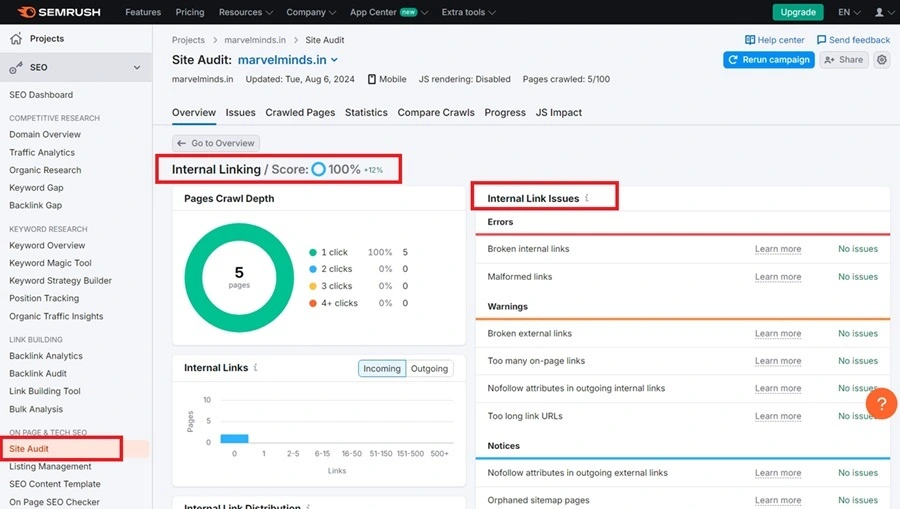Image resolution: width=900 pixels, height=509 pixels.
Task: Click green 1 click legend dot
Action: pyautogui.click(x=313, y=252)
